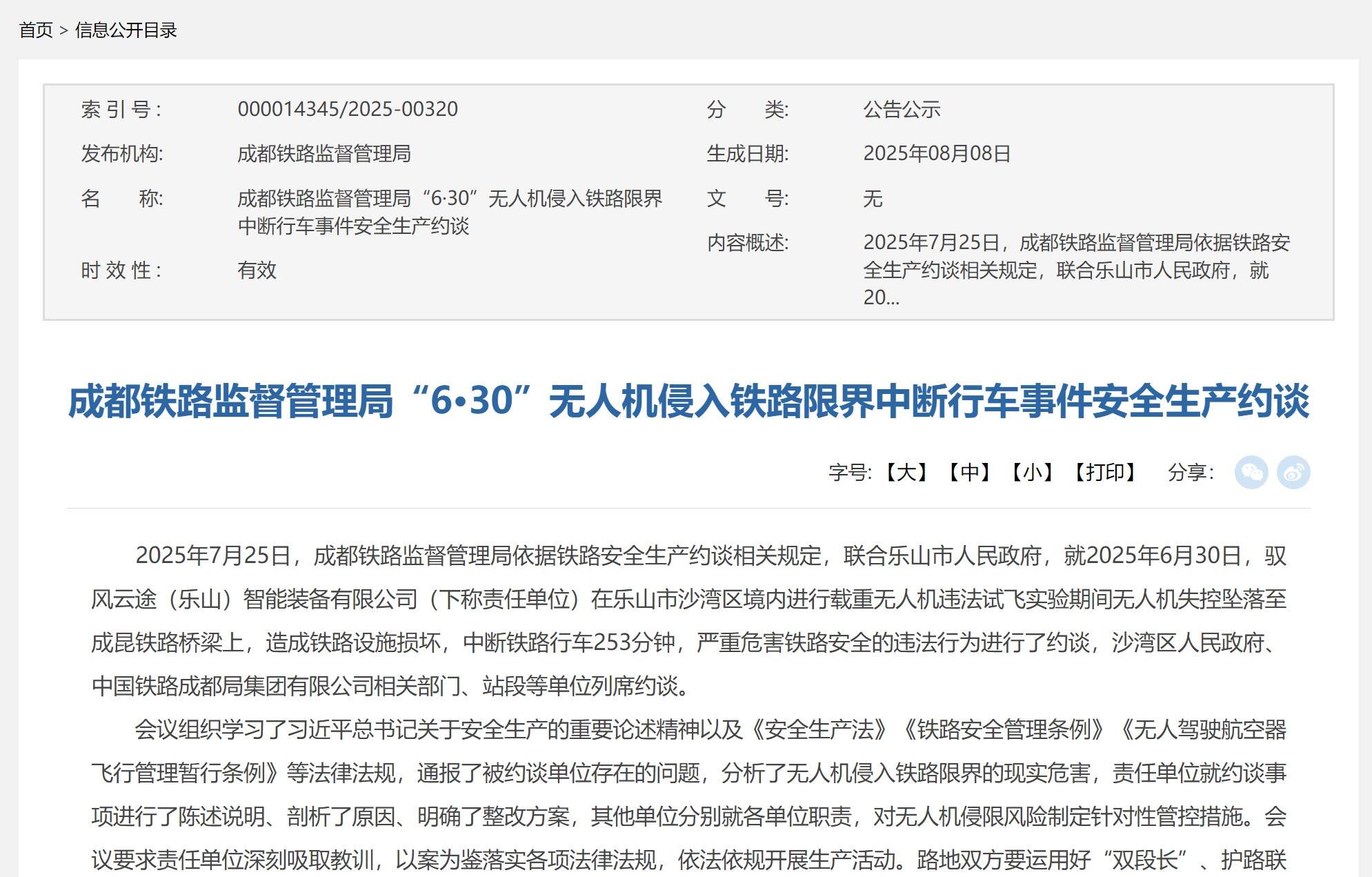1372x877 pixels.
Task: Open 信息公开目录 breadcrumb link
Action: click(126, 30)
